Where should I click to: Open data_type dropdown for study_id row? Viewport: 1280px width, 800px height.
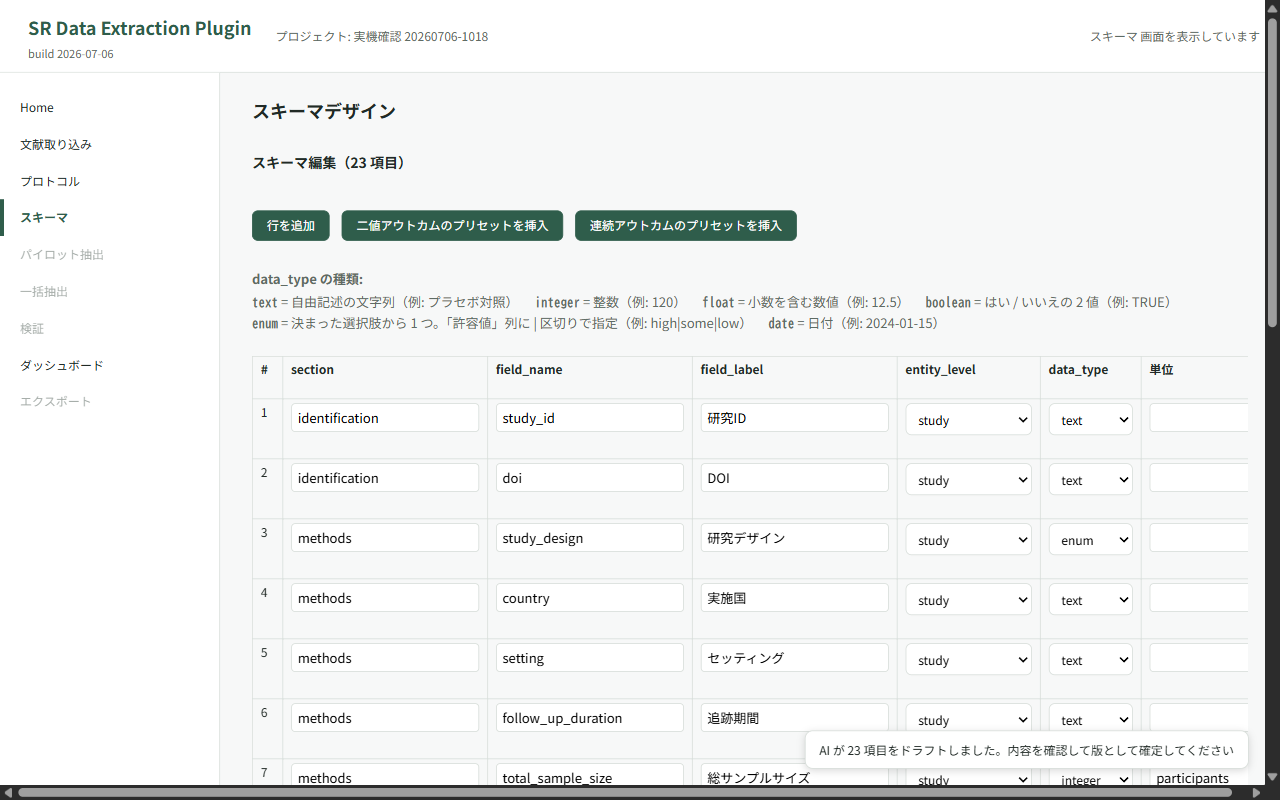pyautogui.click(x=1091, y=420)
